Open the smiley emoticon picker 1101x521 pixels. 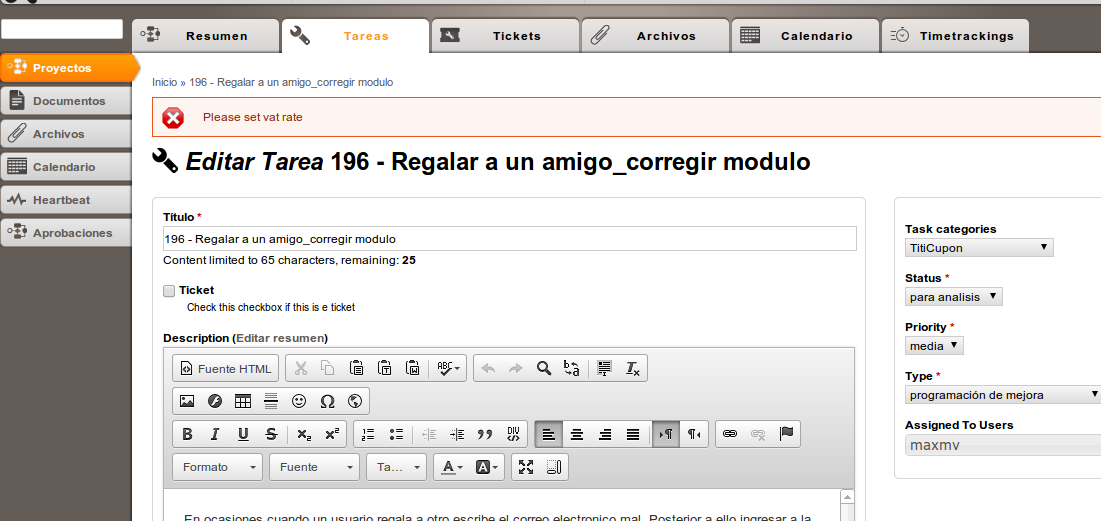299,401
